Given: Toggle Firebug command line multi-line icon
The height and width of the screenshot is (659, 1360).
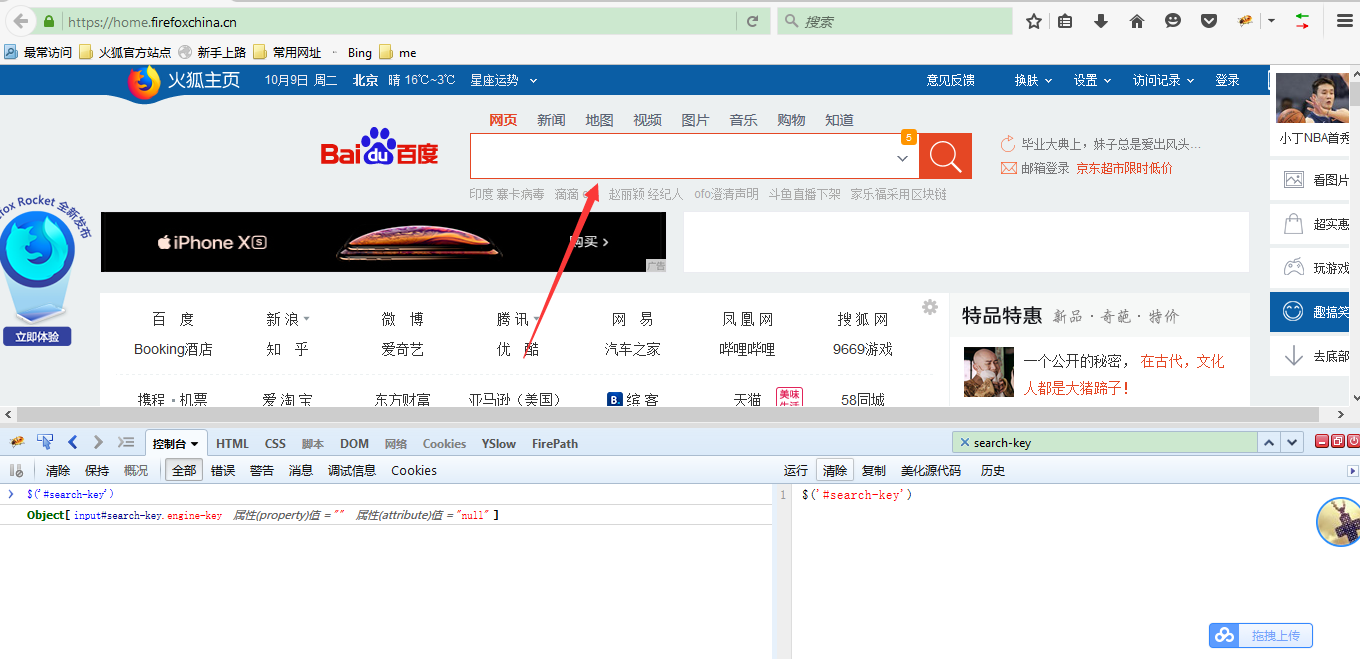Looking at the screenshot, I should (x=125, y=442).
